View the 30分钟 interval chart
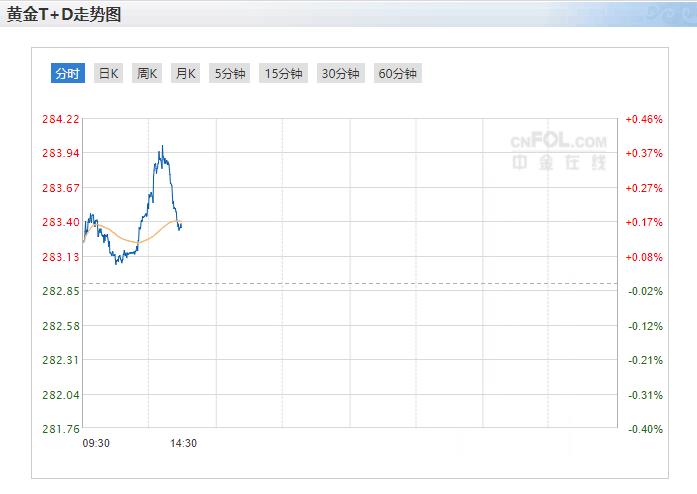The image size is (697, 494). 340,73
